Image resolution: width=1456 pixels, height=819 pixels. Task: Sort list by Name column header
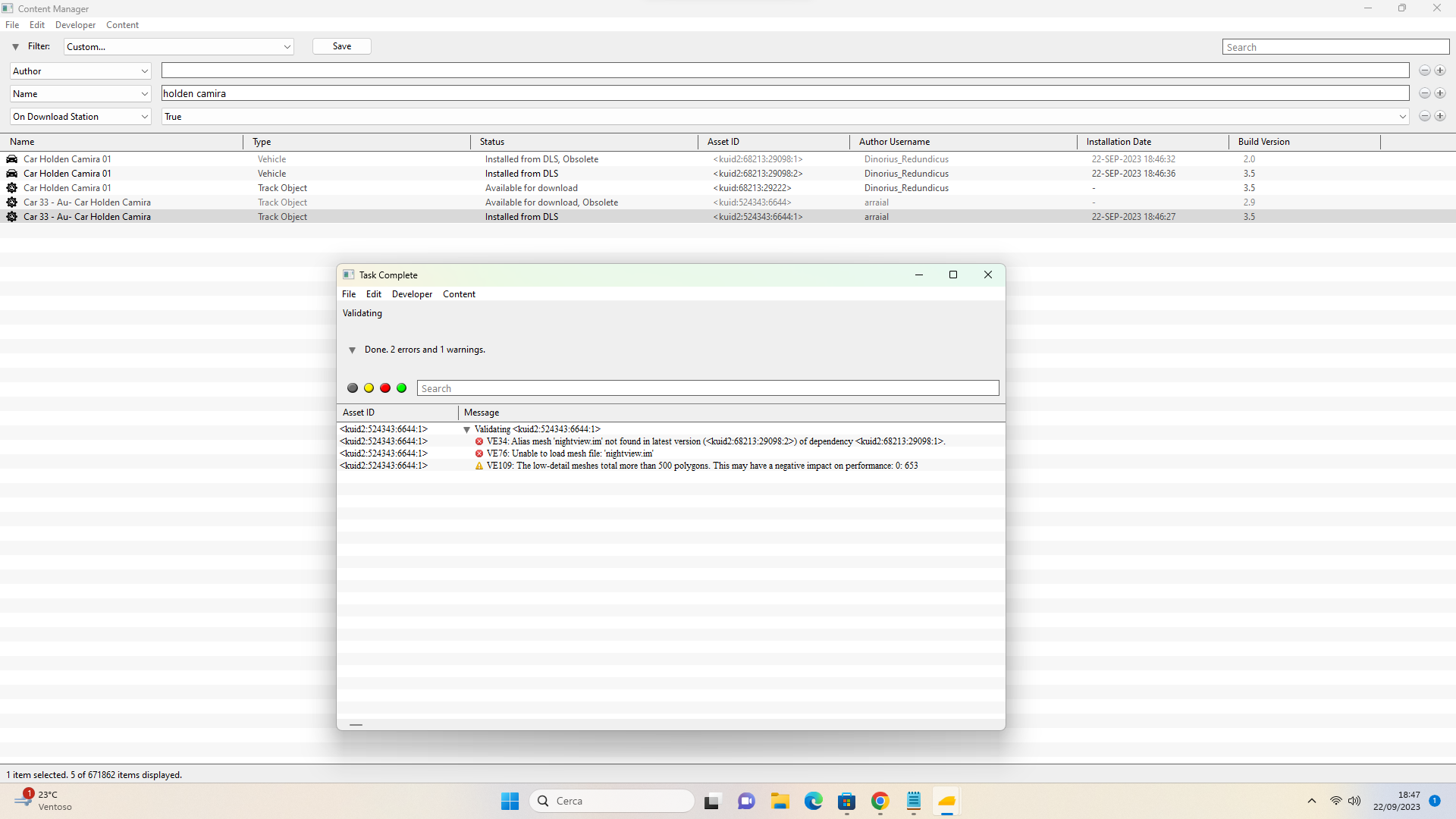pos(121,142)
